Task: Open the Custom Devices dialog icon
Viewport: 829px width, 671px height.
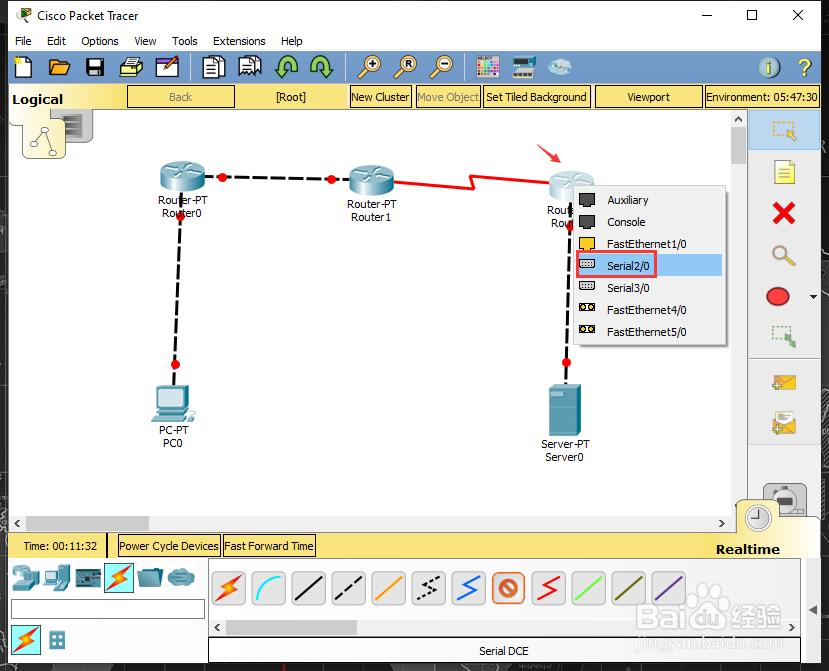Action: pos(524,67)
